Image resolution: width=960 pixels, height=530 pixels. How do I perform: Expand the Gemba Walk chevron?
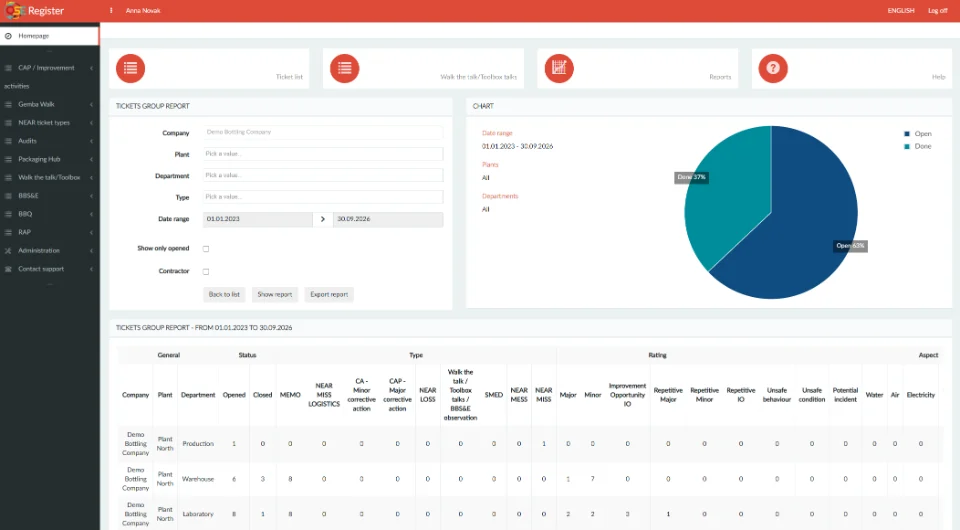click(x=91, y=105)
